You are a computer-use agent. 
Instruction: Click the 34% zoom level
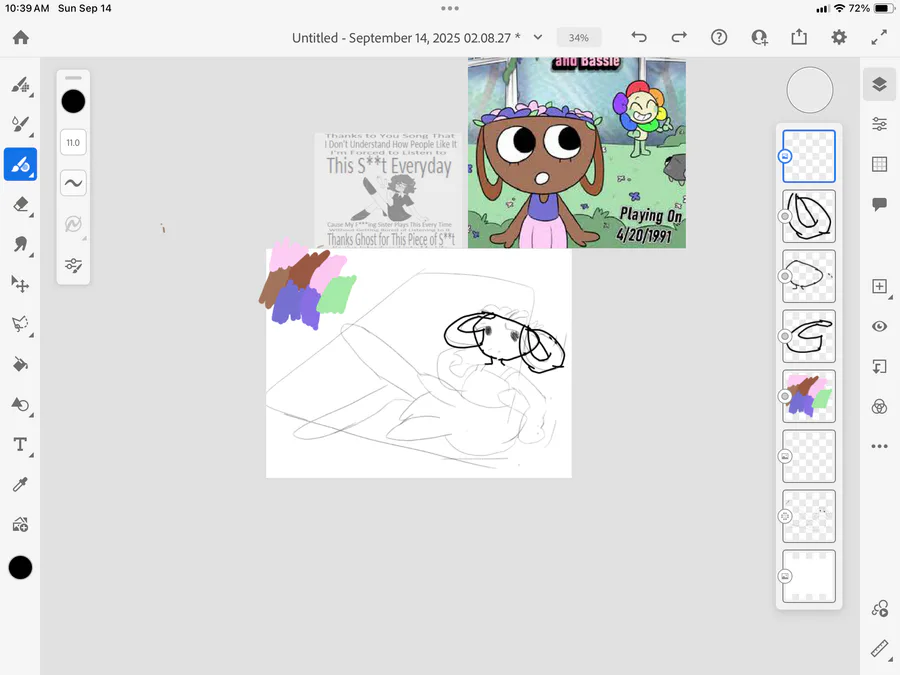[x=579, y=38]
